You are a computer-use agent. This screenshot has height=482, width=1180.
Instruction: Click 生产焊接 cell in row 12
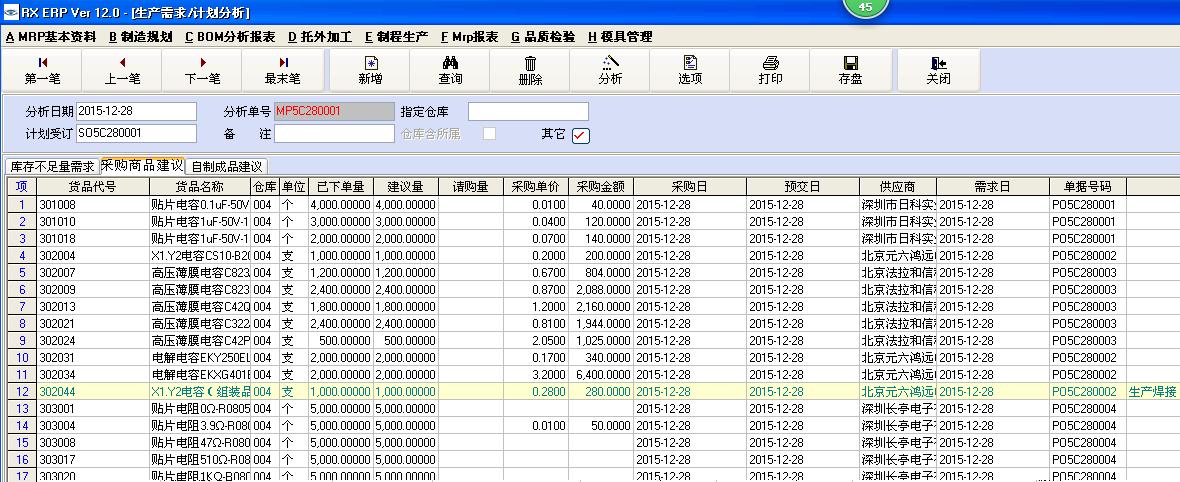(x=1152, y=392)
